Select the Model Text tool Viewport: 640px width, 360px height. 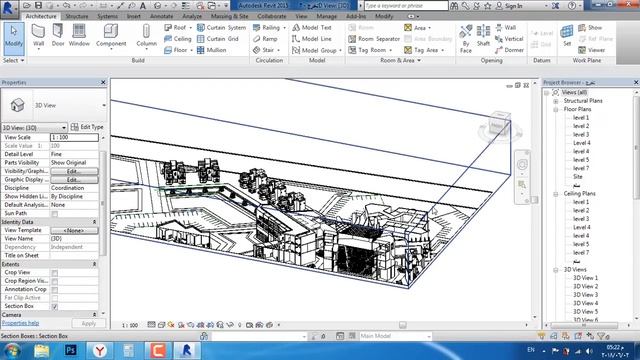tap(311, 27)
